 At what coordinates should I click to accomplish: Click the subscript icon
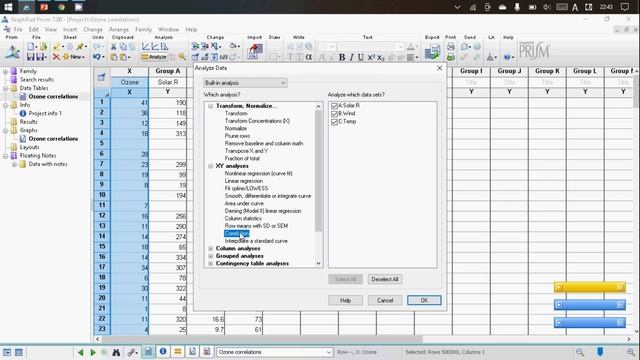tap(380, 57)
